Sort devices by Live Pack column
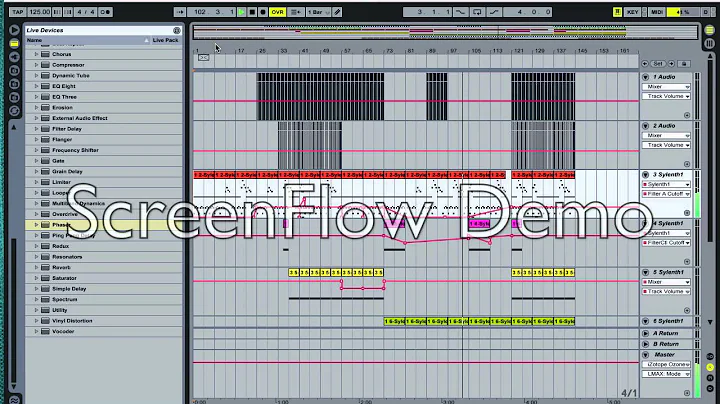This screenshot has width=720, height=404. 165,40
